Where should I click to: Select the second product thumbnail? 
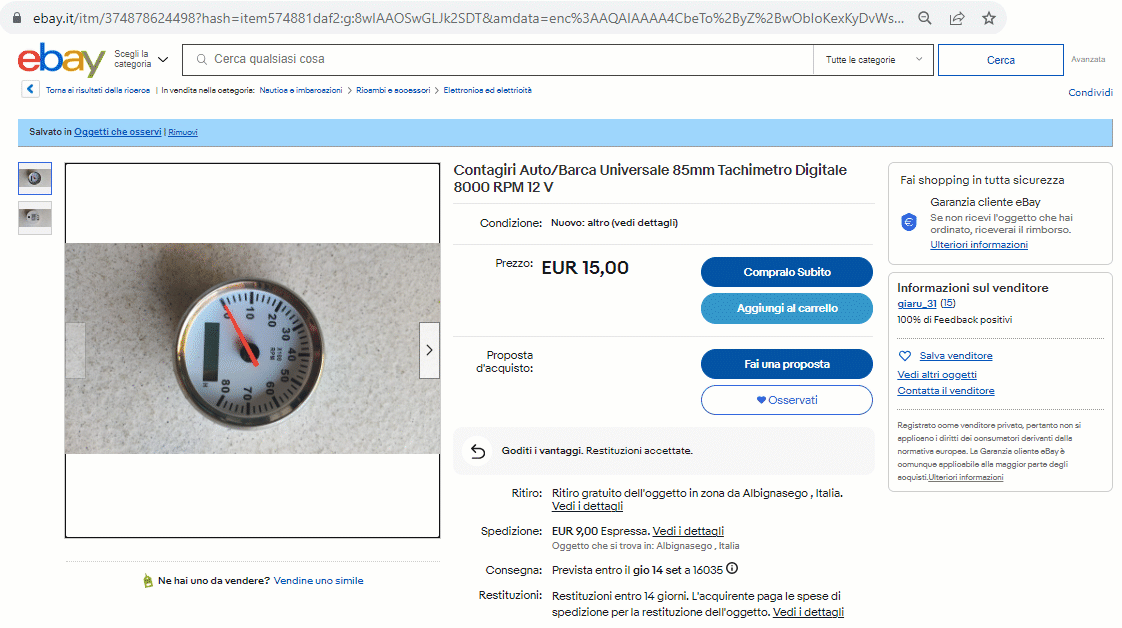click(x=34, y=217)
